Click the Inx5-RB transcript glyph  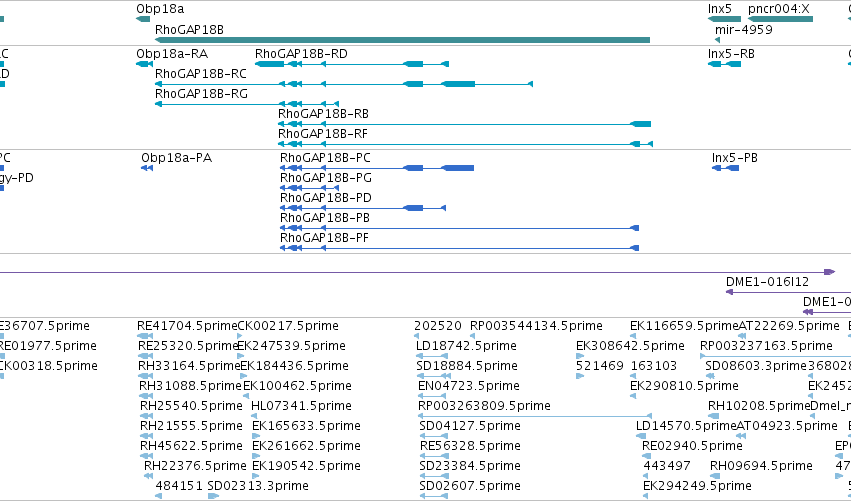pyautogui.click(x=724, y=65)
